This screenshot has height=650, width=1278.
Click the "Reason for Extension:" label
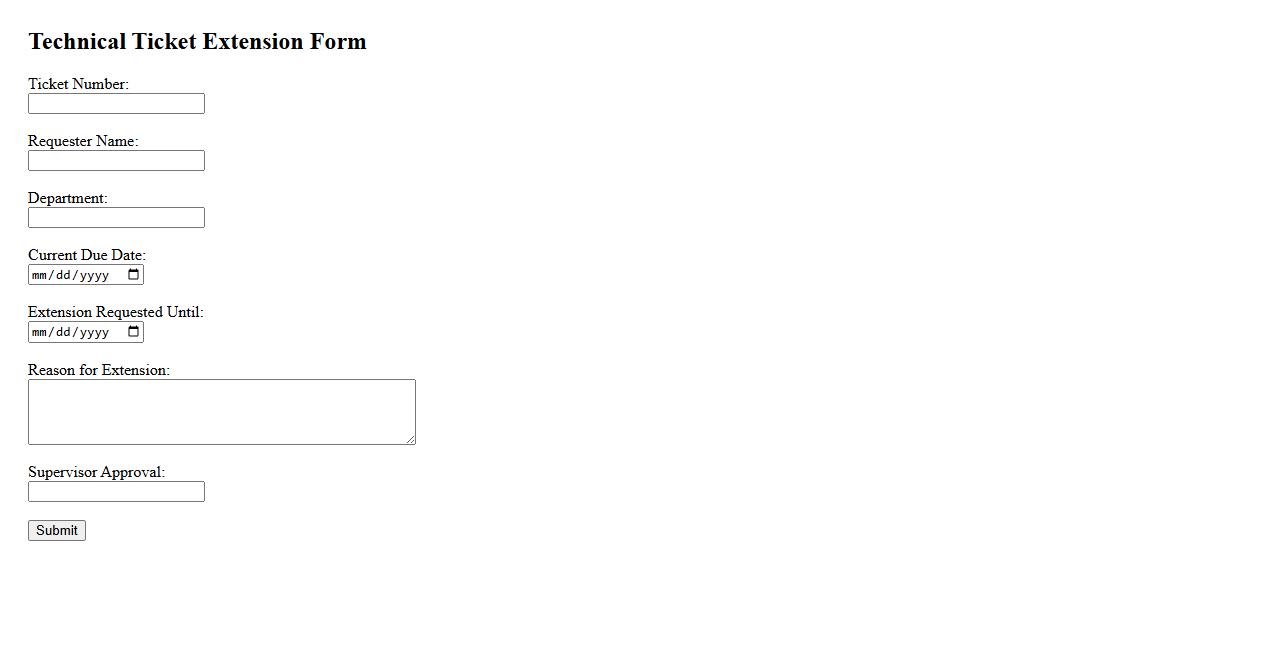pyautogui.click(x=99, y=370)
